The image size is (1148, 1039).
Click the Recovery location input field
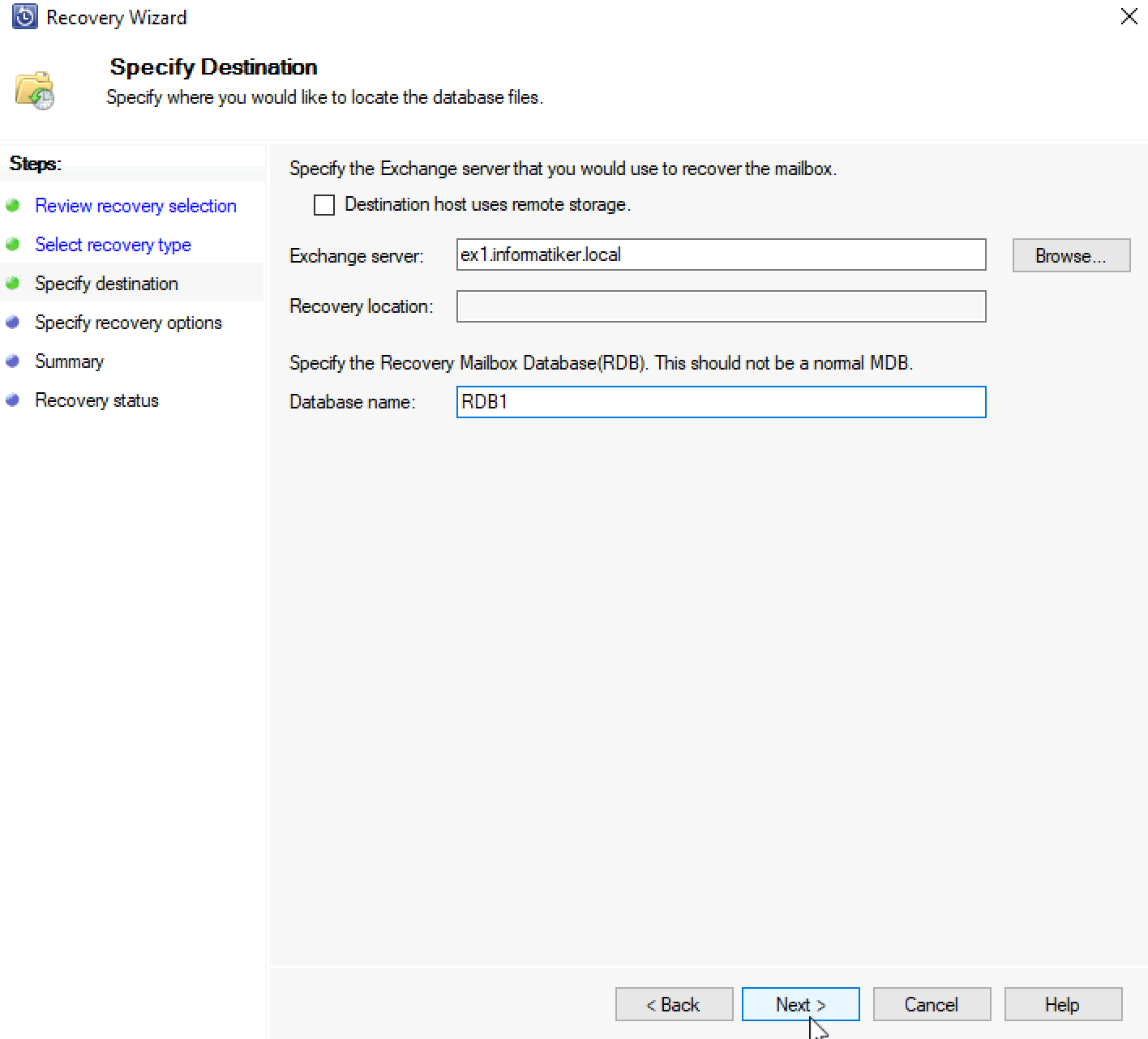coord(721,306)
